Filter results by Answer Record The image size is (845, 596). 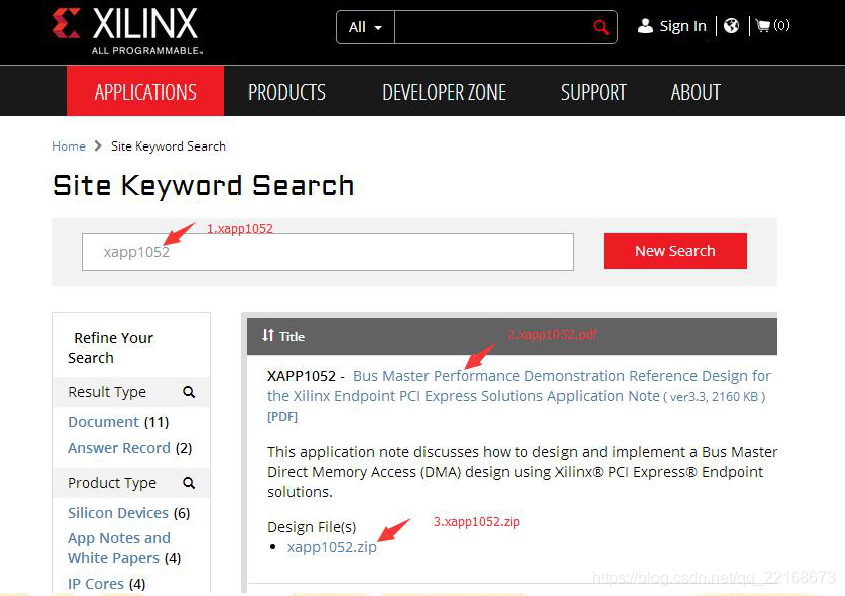119,448
